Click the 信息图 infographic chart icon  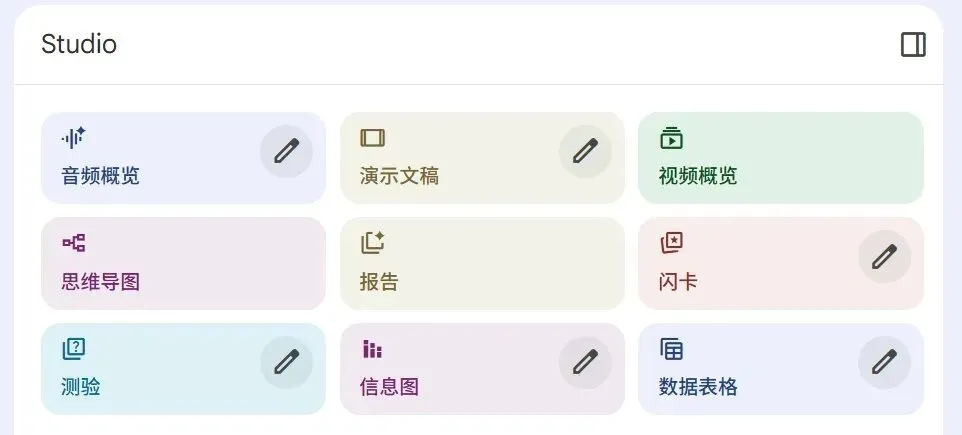click(x=372, y=349)
